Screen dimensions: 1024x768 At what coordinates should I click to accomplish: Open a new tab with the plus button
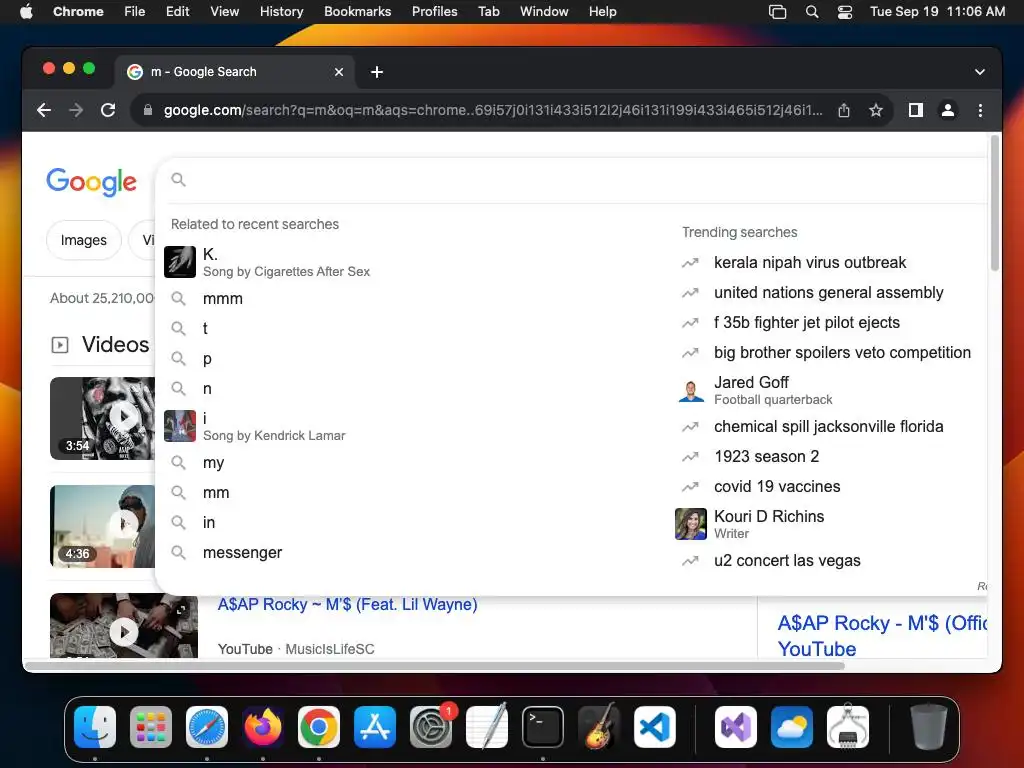tap(377, 72)
